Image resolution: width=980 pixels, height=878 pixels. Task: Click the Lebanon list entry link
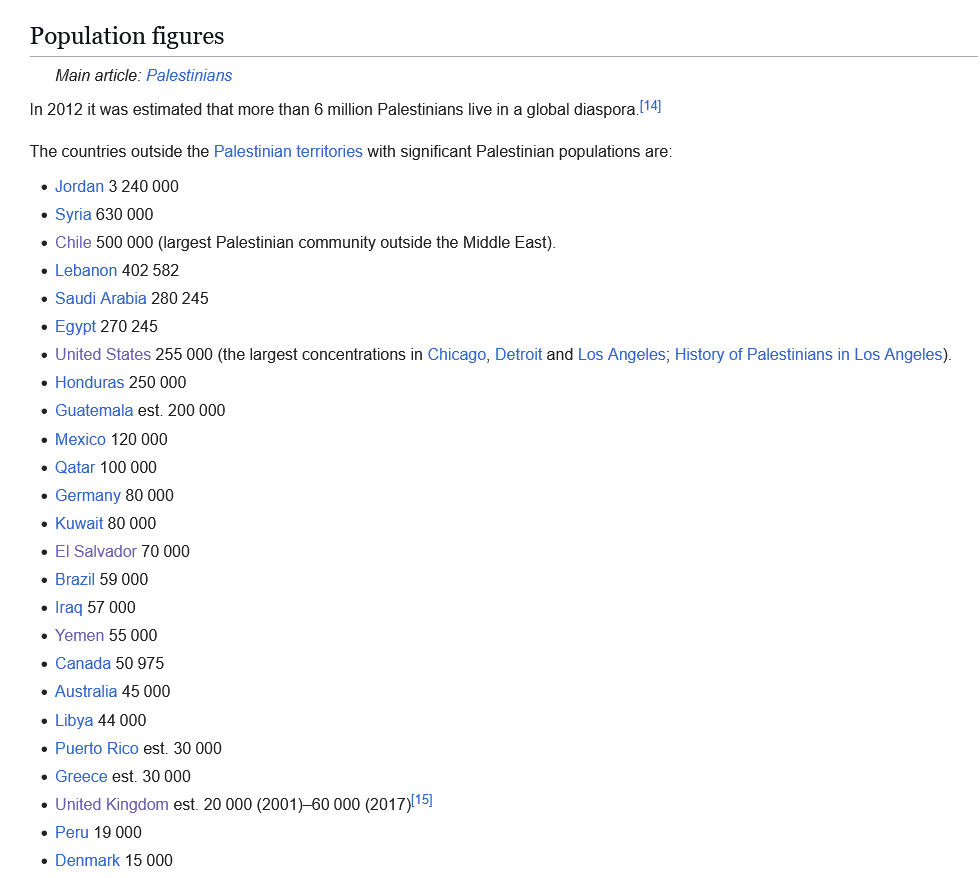point(86,270)
